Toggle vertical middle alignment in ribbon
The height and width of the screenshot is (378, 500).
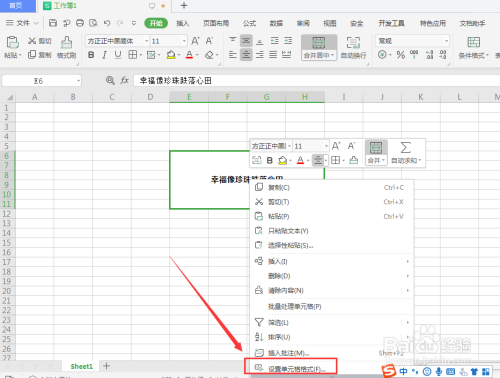click(x=246, y=41)
